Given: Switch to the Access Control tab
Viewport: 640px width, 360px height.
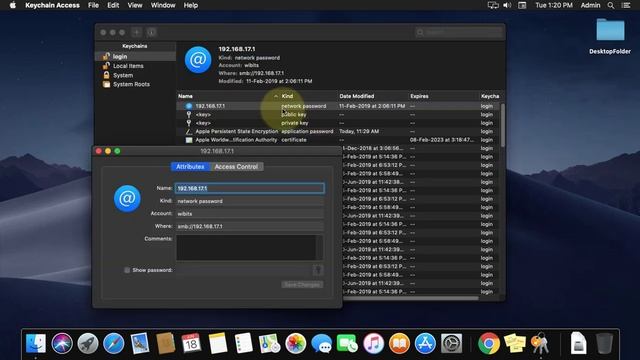Looking at the screenshot, I should tap(236, 167).
